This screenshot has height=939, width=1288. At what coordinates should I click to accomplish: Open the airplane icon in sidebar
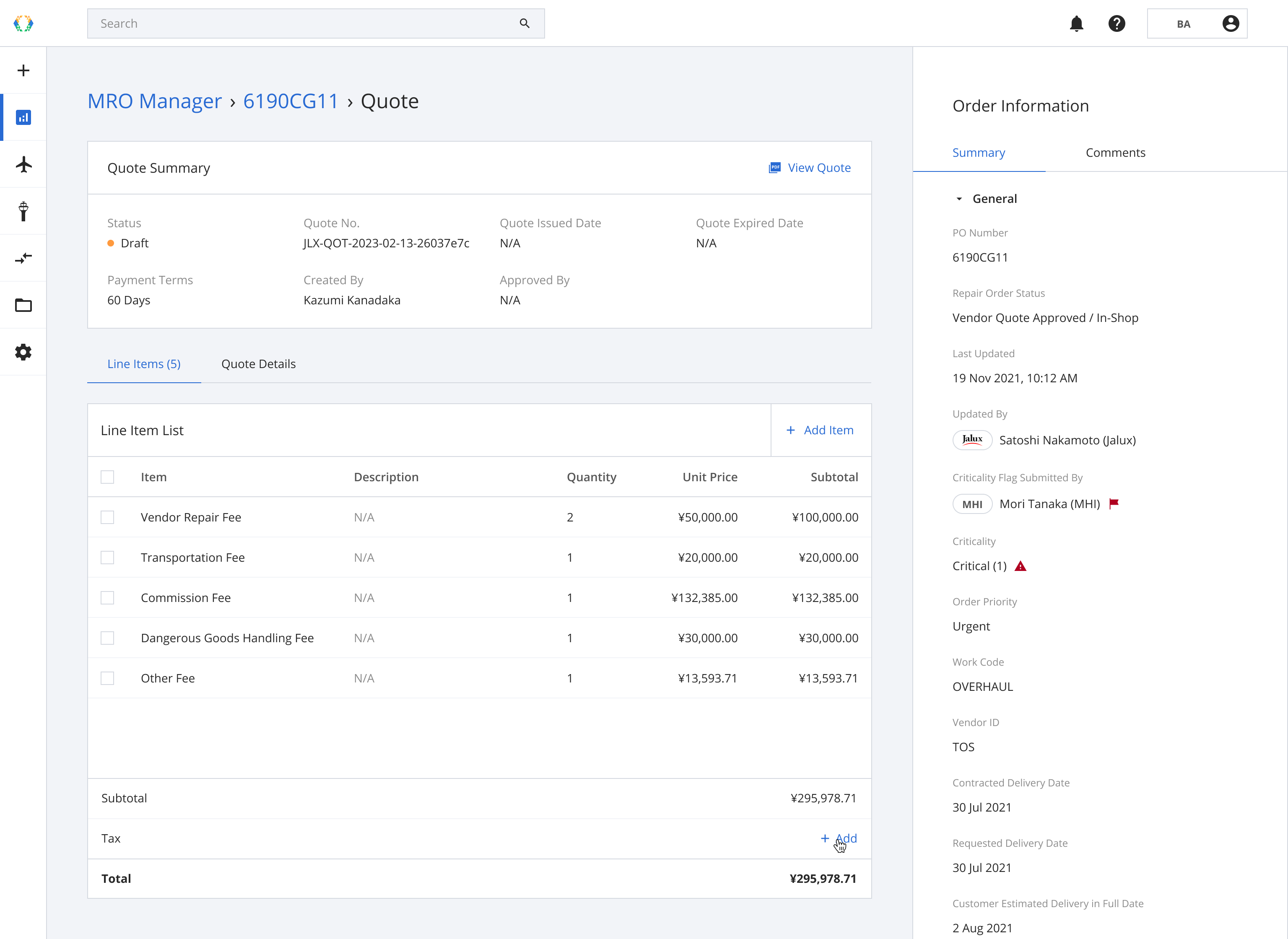coord(23,164)
